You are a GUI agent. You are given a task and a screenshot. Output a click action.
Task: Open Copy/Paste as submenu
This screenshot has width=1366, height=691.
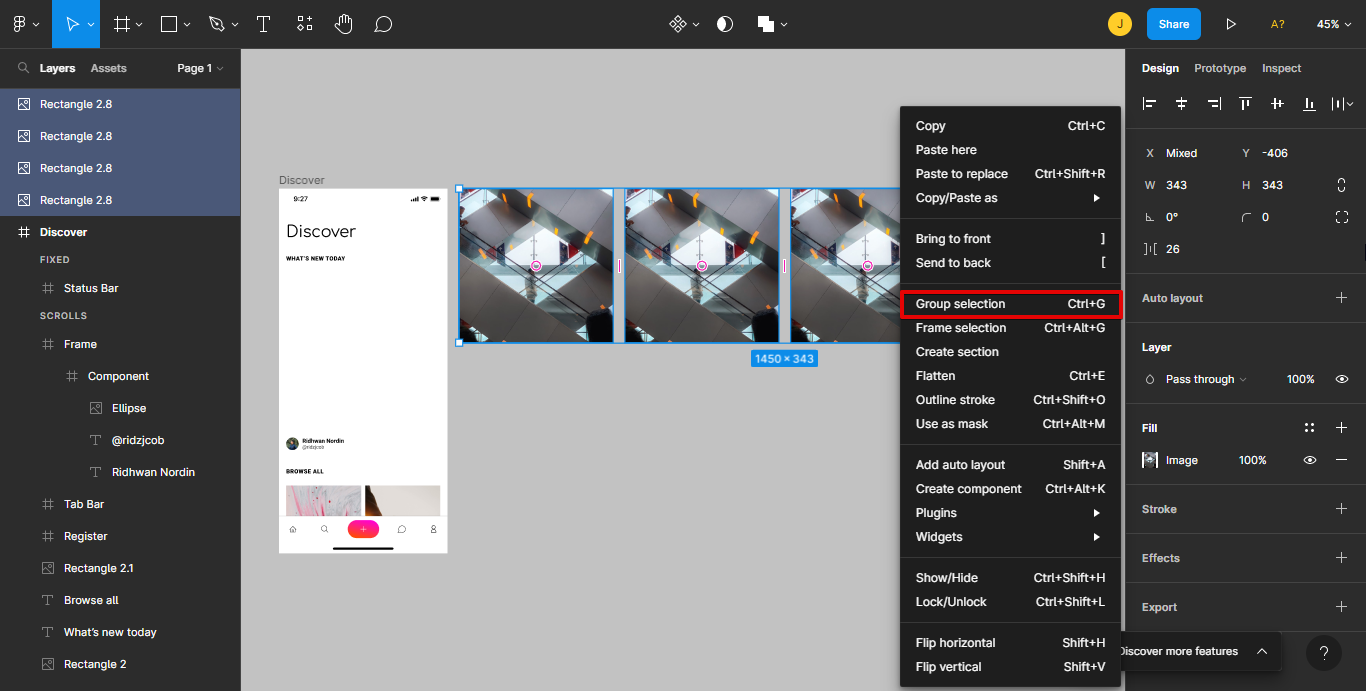[x=1010, y=198]
